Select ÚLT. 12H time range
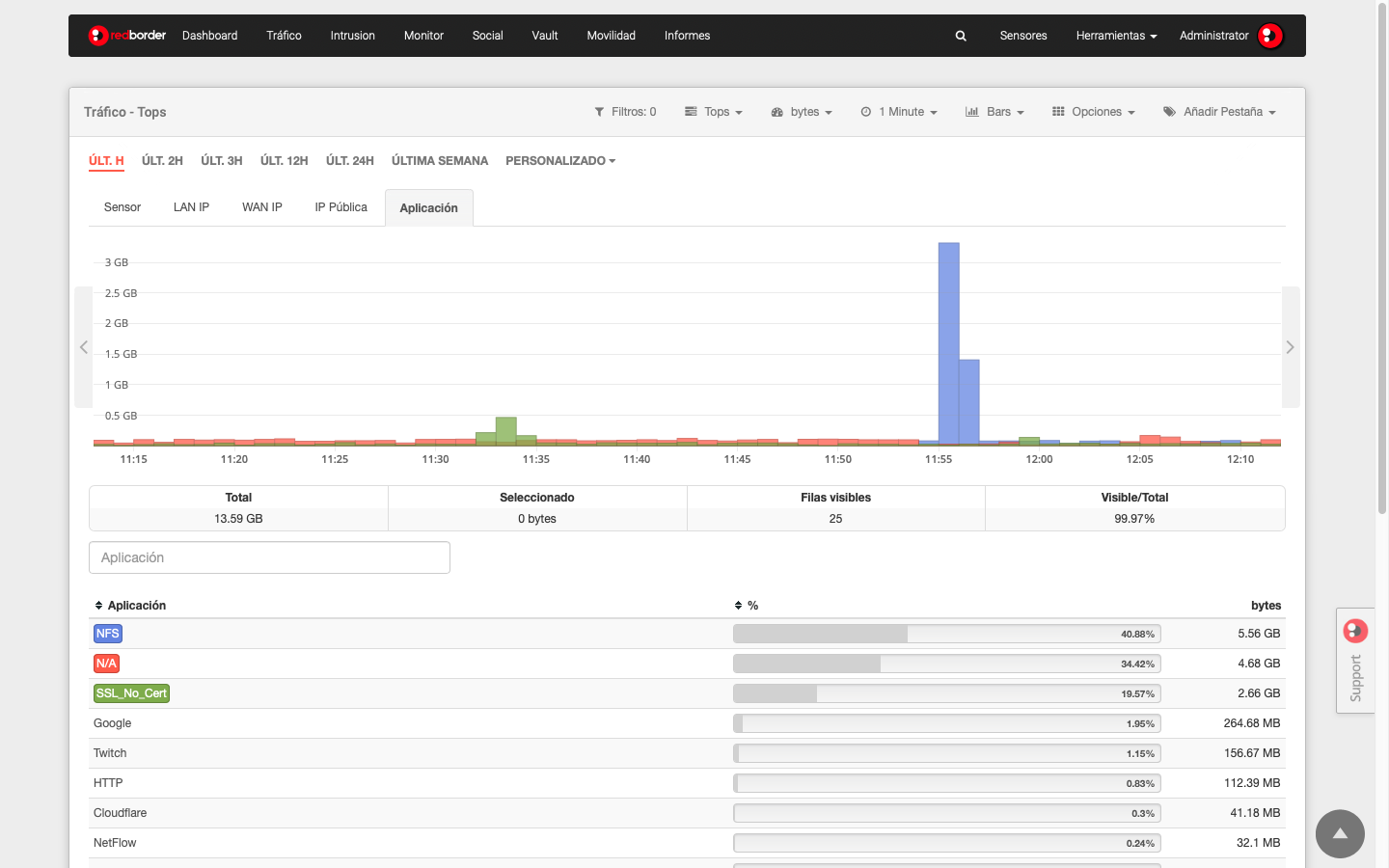Viewport: 1389px width, 868px height. pyautogui.click(x=284, y=161)
